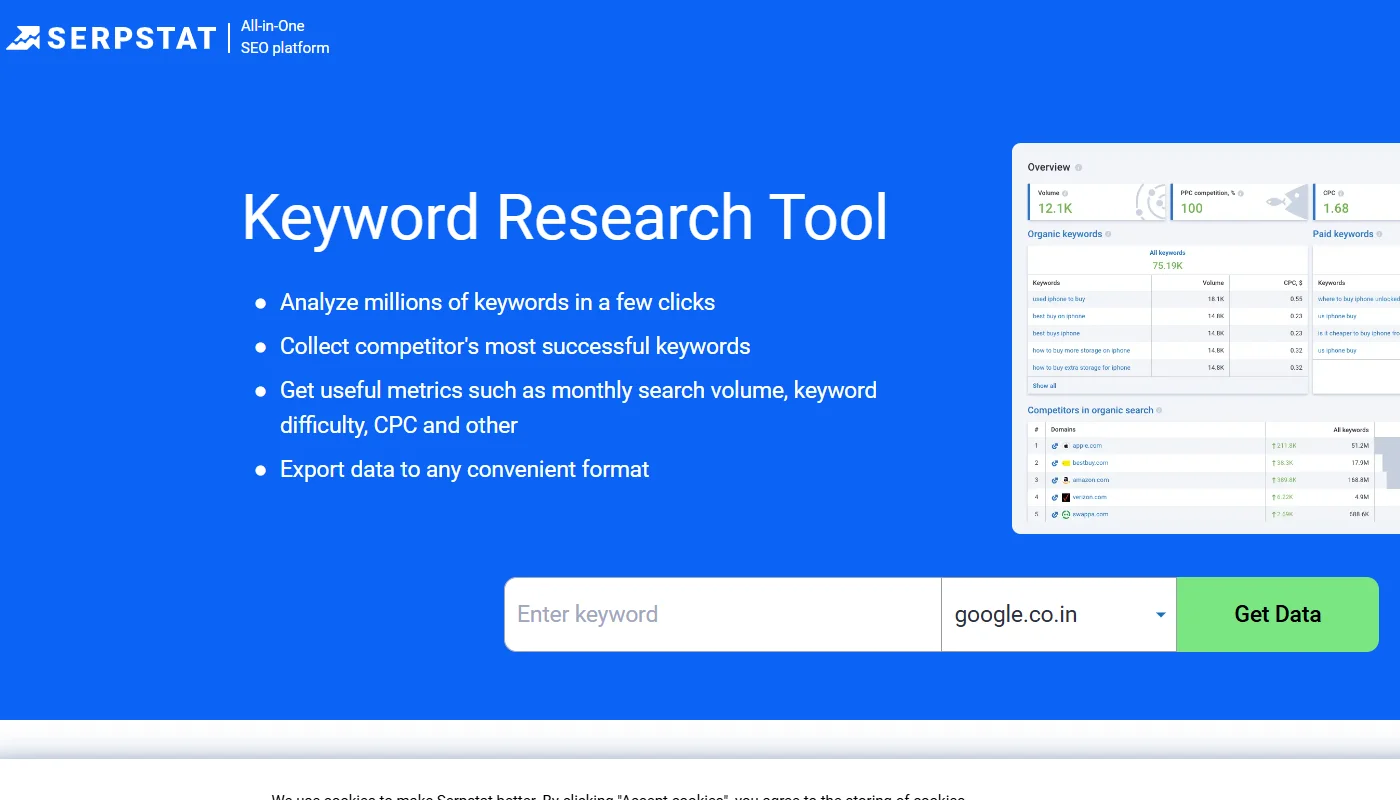Click the 'used iphone to buy' keyword
The width and height of the screenshot is (1400, 800).
tap(1059, 299)
